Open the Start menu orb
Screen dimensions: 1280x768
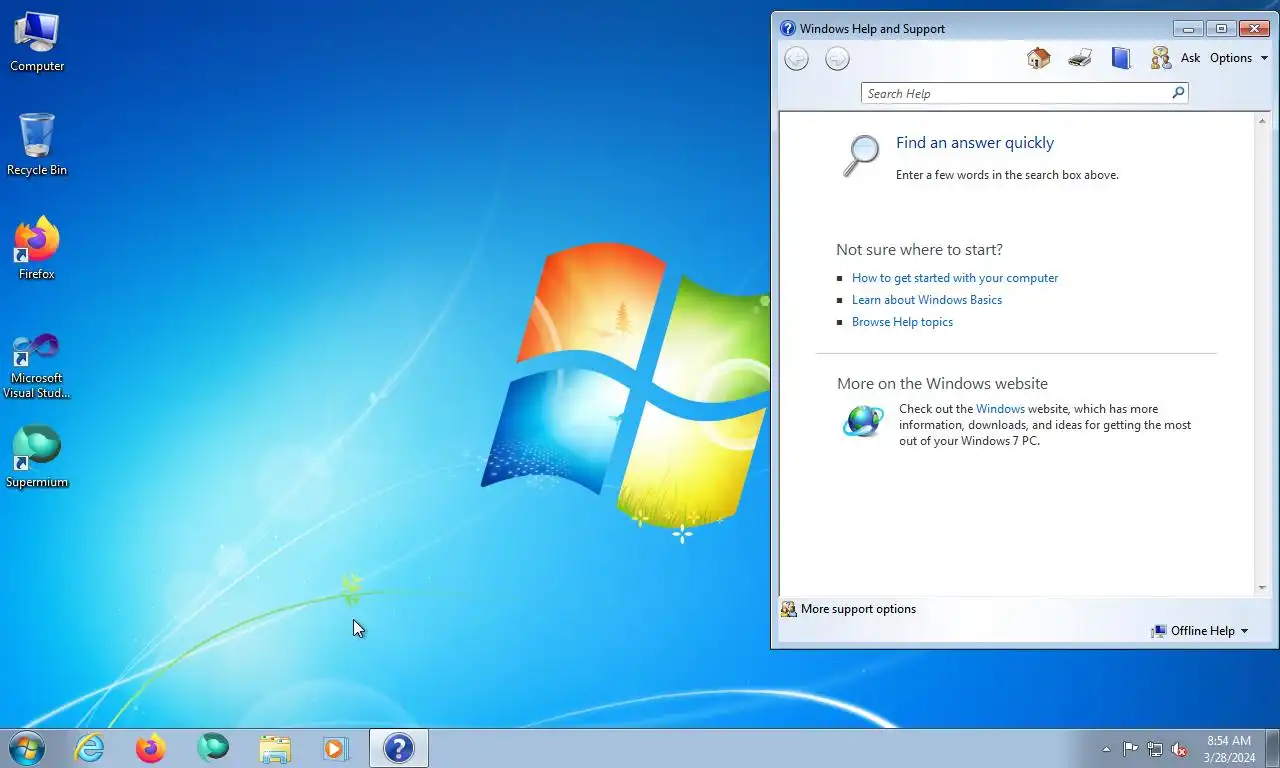[x=27, y=748]
